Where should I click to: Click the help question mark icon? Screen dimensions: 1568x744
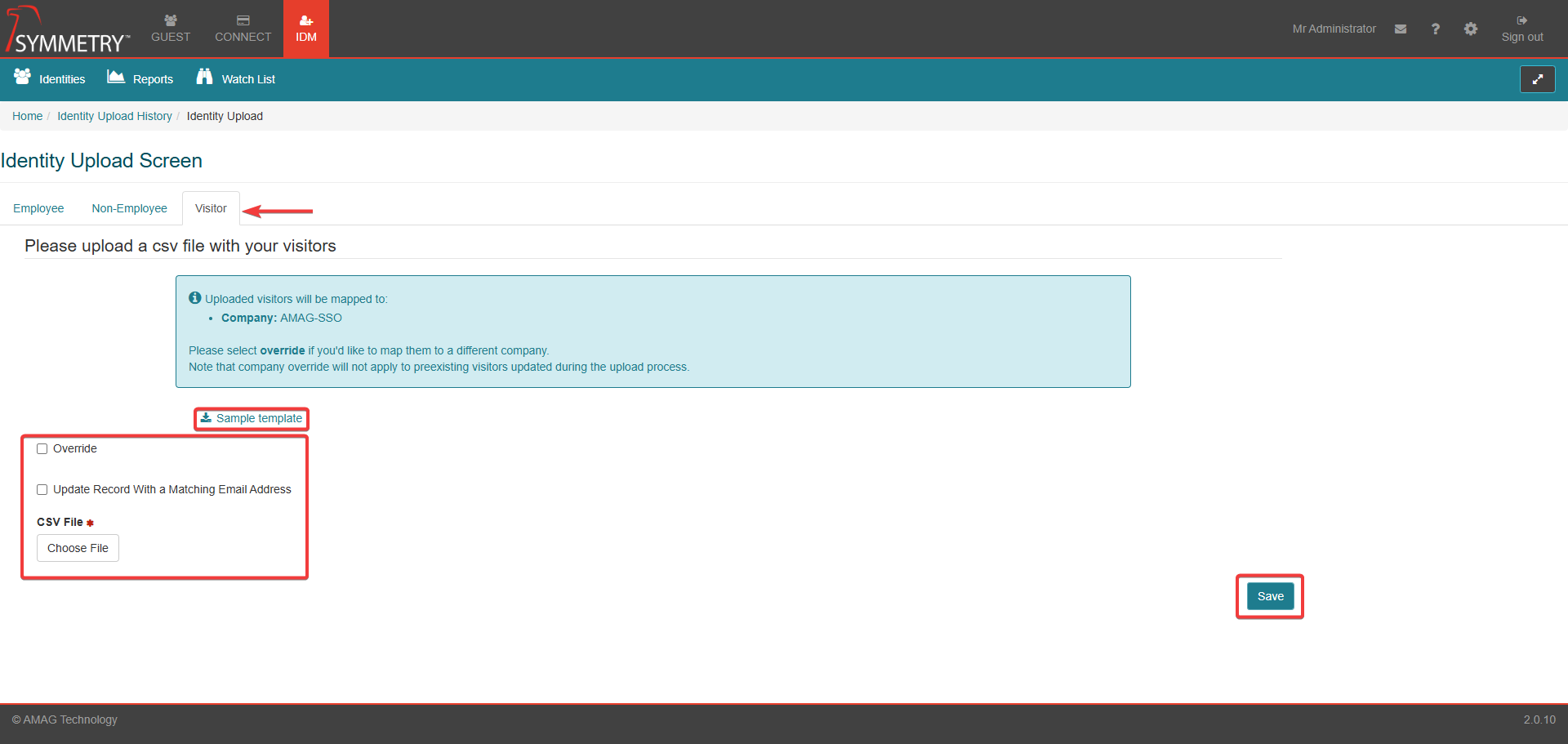tap(1435, 29)
